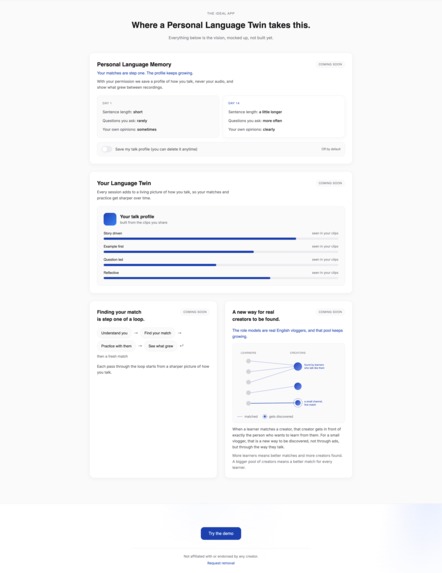Click the Coming Soon badge on Finding your match card
Viewport: 442px width, 573px height.
coord(195,312)
